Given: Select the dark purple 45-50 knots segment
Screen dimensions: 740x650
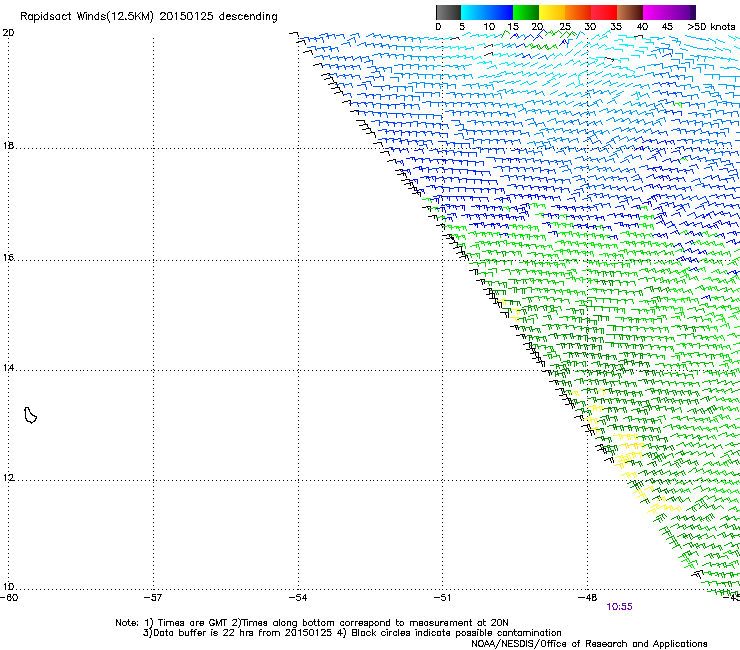Looking at the screenshot, I should pos(682,12).
